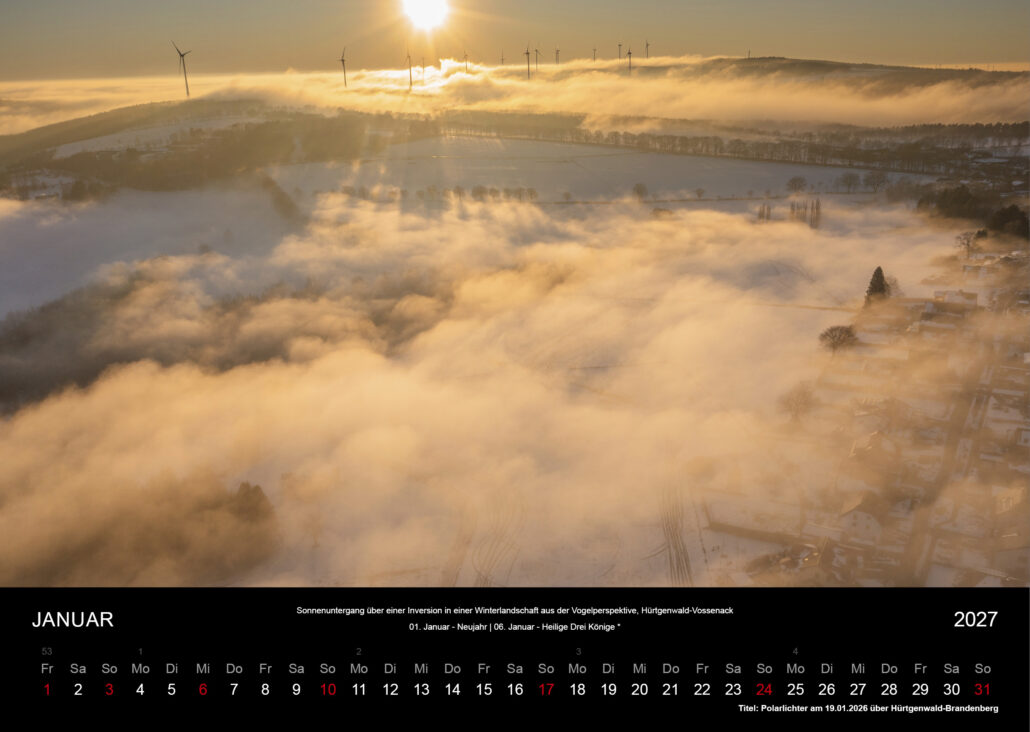The height and width of the screenshot is (732, 1030).
Task: Click red Sunday date 10
Action: point(328,689)
